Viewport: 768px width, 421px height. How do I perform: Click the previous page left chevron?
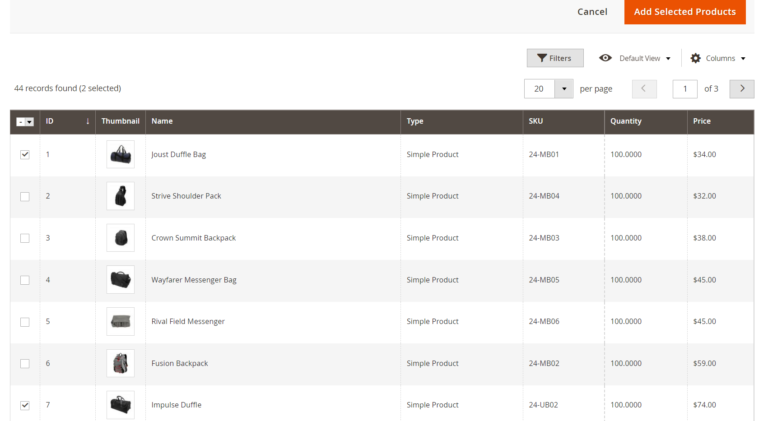coord(644,89)
